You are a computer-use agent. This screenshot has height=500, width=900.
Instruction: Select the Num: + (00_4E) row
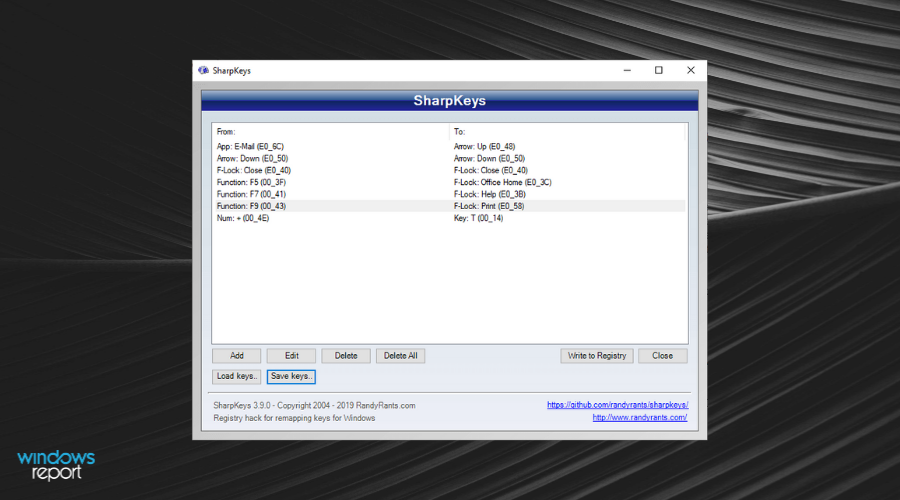pos(449,218)
